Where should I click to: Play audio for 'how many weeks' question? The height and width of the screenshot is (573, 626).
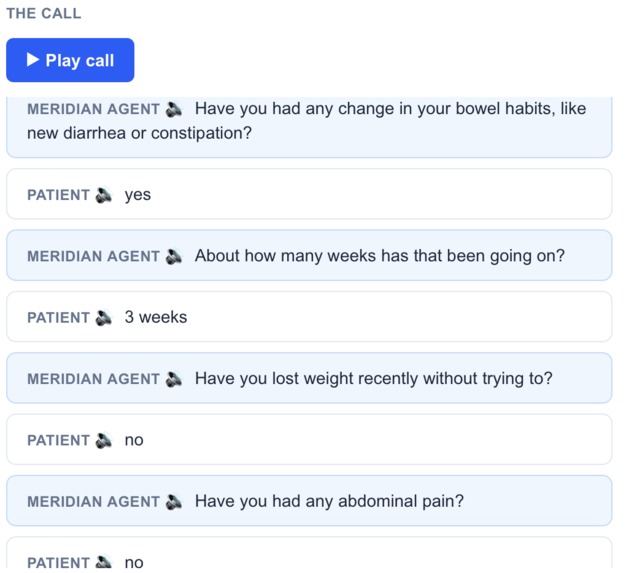click(174, 256)
